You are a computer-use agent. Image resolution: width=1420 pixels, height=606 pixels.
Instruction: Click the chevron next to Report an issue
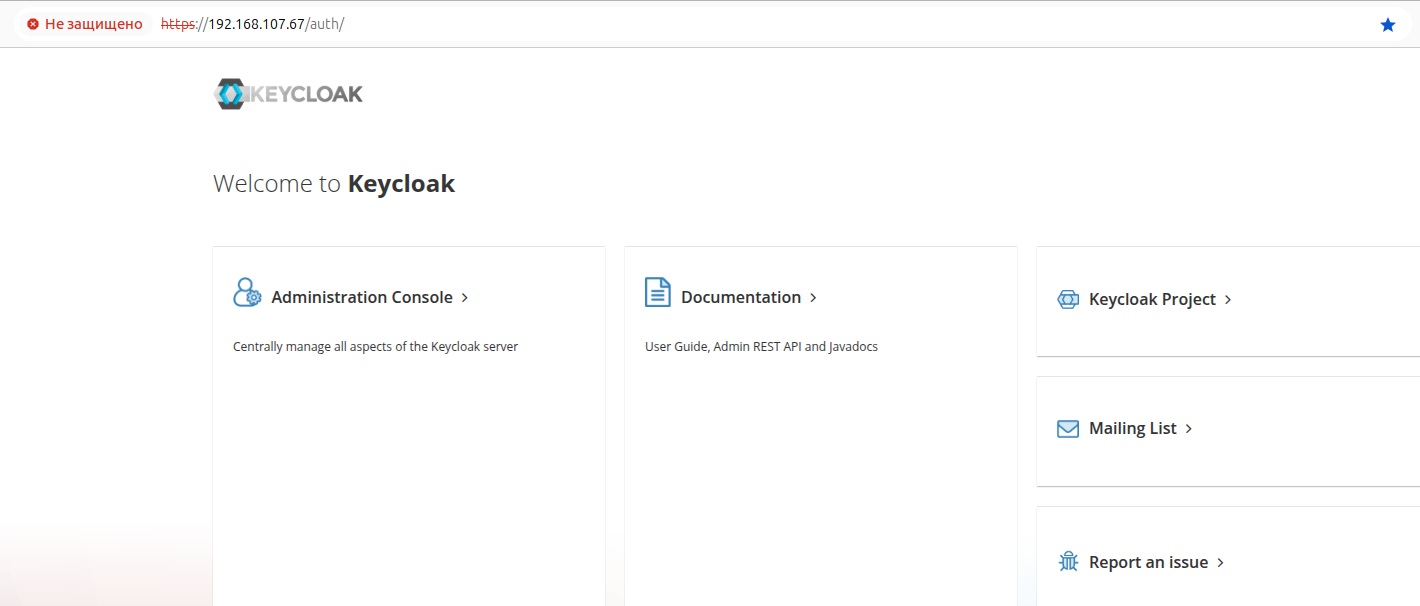coord(1220,563)
